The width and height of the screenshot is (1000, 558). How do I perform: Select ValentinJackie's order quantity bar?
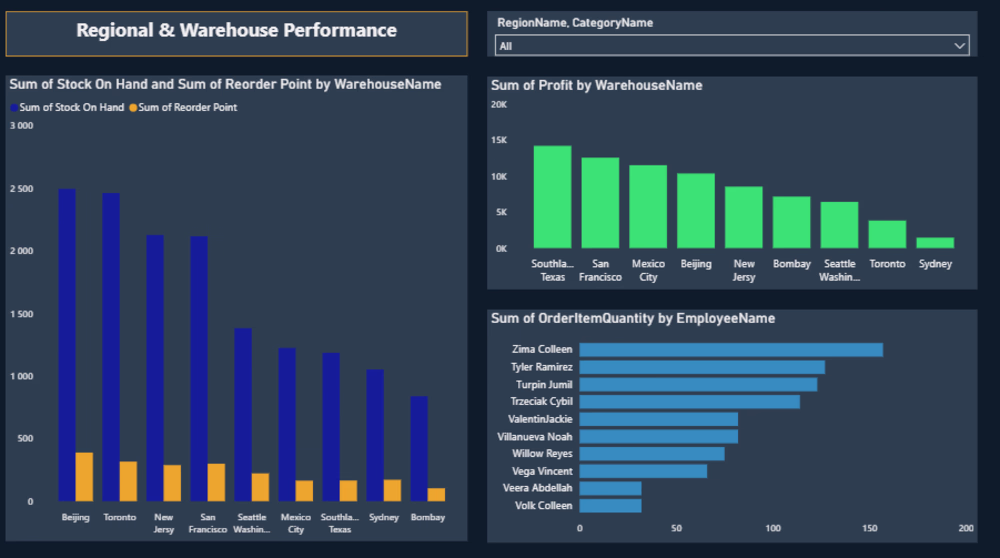tap(659, 419)
